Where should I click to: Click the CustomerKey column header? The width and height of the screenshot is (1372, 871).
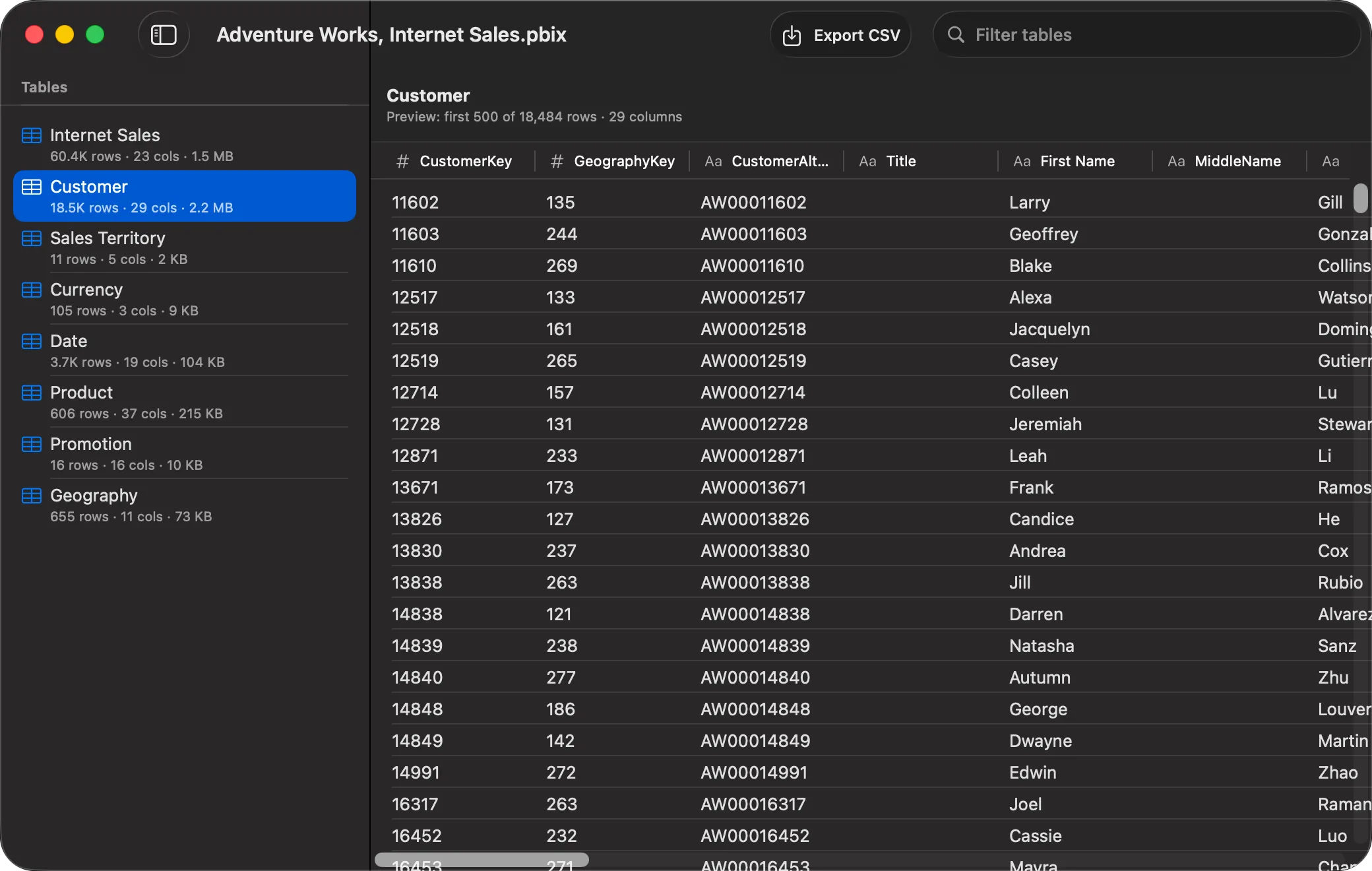(458, 161)
